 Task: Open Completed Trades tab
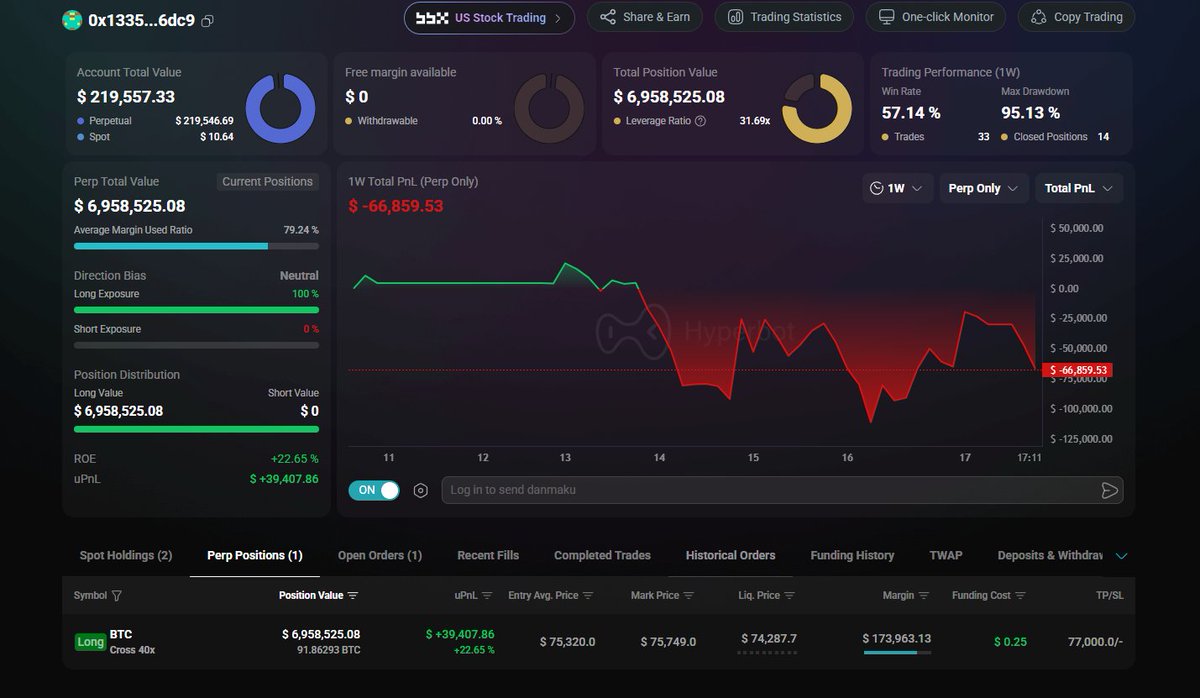602,555
